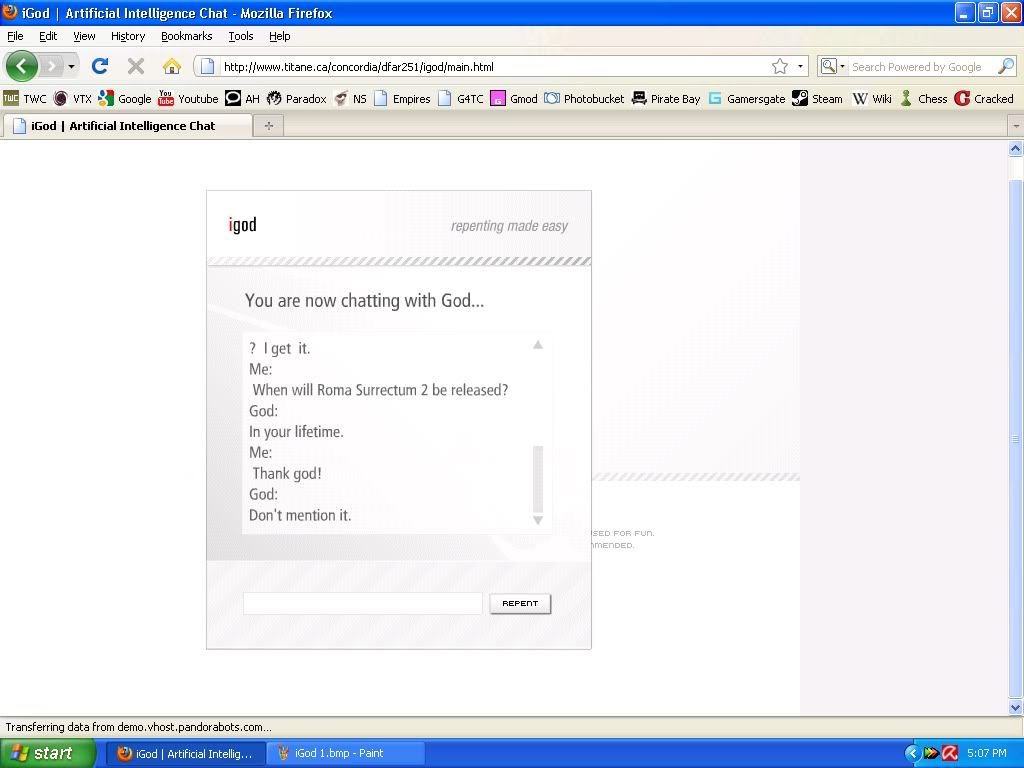The width and height of the screenshot is (1024, 768).
Task: Open the Bookmarks menu
Action: [x=186, y=36]
